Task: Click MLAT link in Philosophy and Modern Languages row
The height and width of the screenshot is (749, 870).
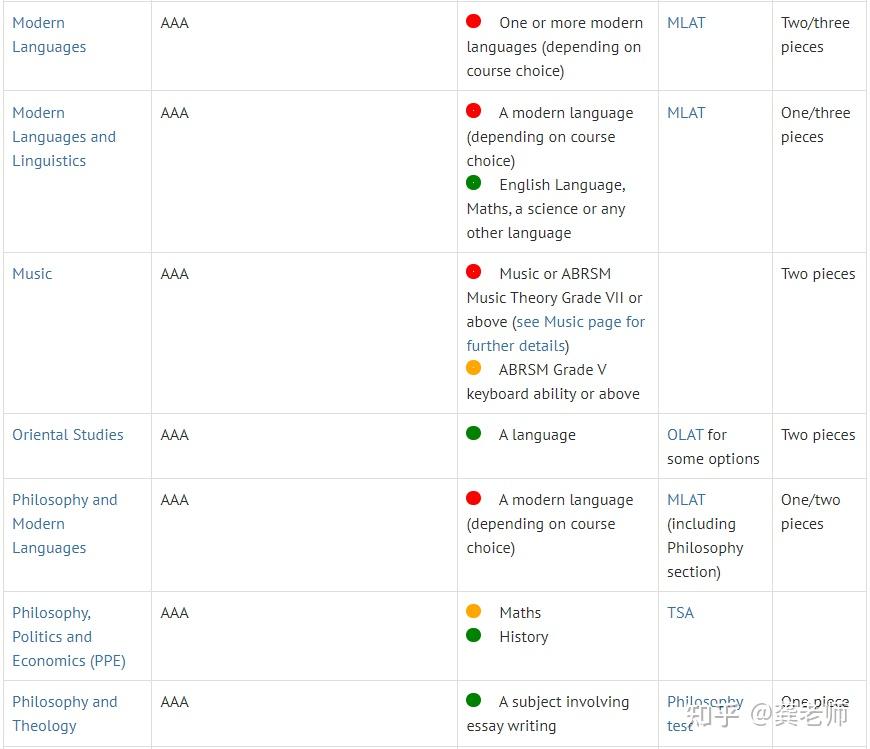Action: pos(686,500)
